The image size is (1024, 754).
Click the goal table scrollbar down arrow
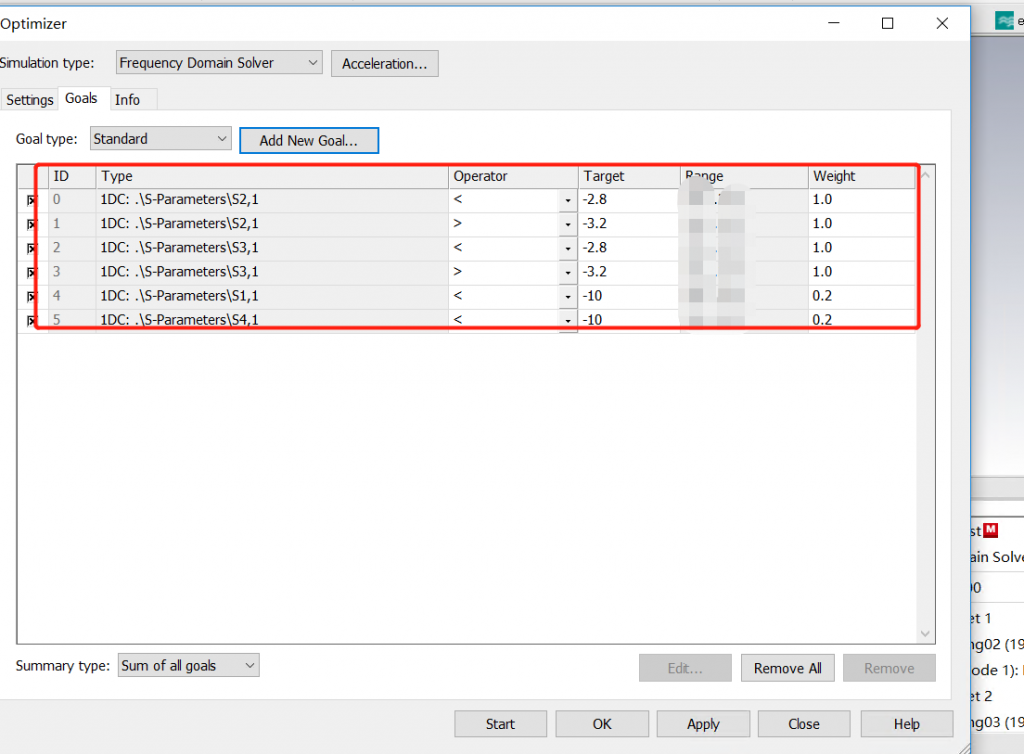(x=925, y=634)
